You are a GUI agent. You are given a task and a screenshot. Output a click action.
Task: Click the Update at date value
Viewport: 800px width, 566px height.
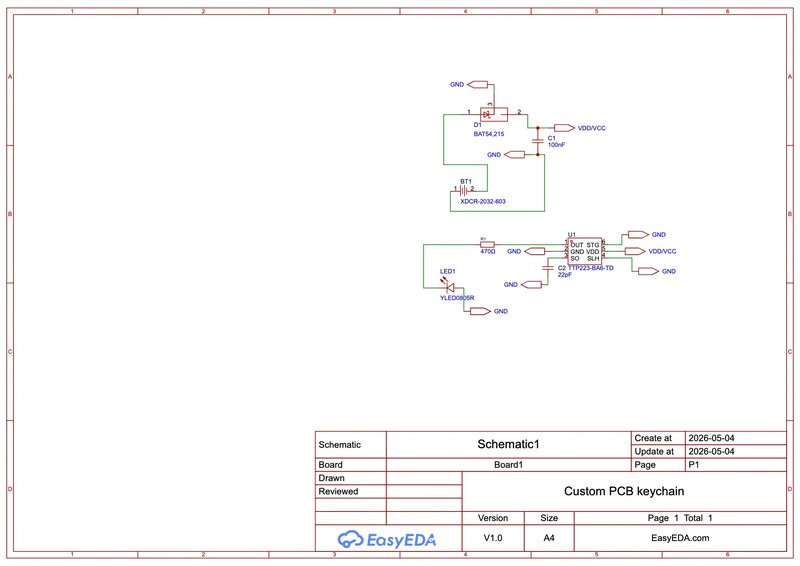pyautogui.click(x=711, y=451)
